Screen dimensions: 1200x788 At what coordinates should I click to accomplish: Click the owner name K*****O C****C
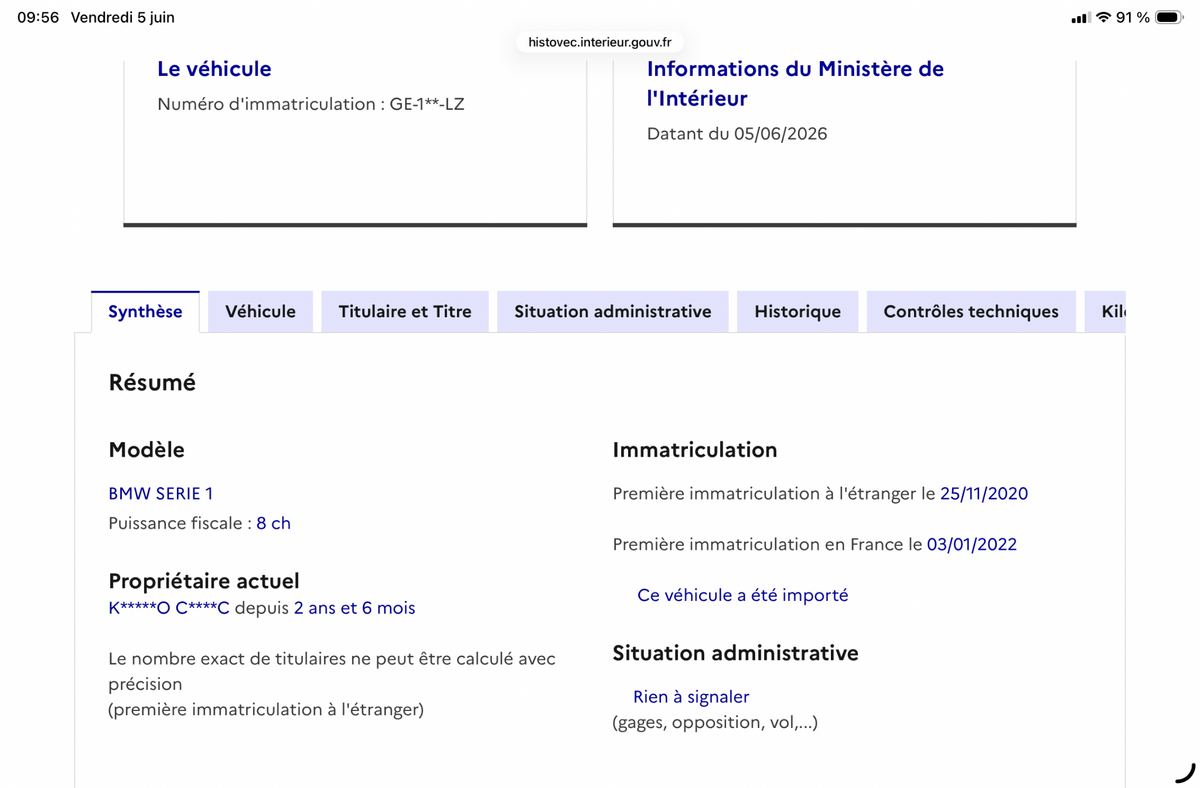coord(169,608)
